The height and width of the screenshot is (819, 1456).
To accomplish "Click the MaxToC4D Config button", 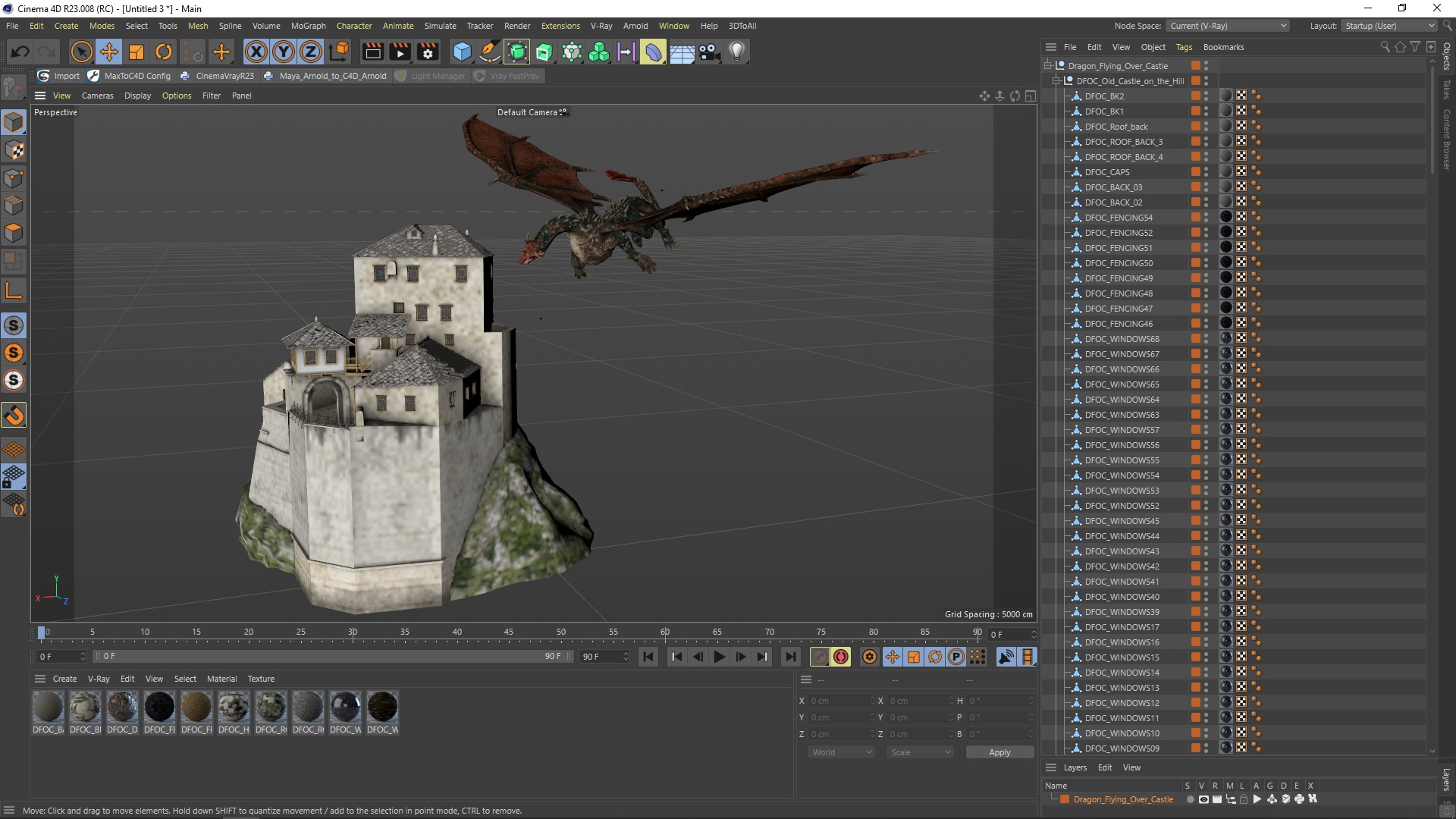I will [130, 76].
